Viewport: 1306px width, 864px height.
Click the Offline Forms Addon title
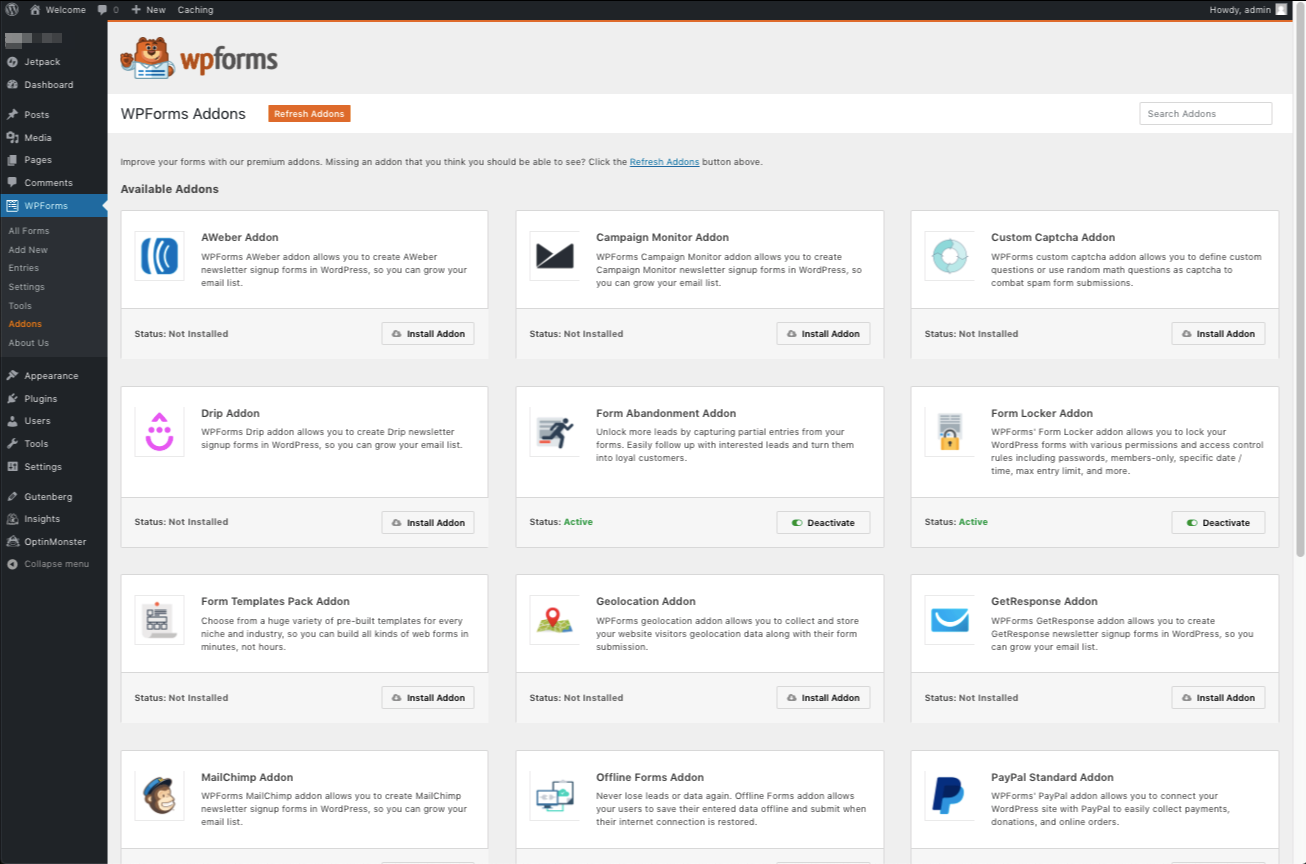pos(650,777)
